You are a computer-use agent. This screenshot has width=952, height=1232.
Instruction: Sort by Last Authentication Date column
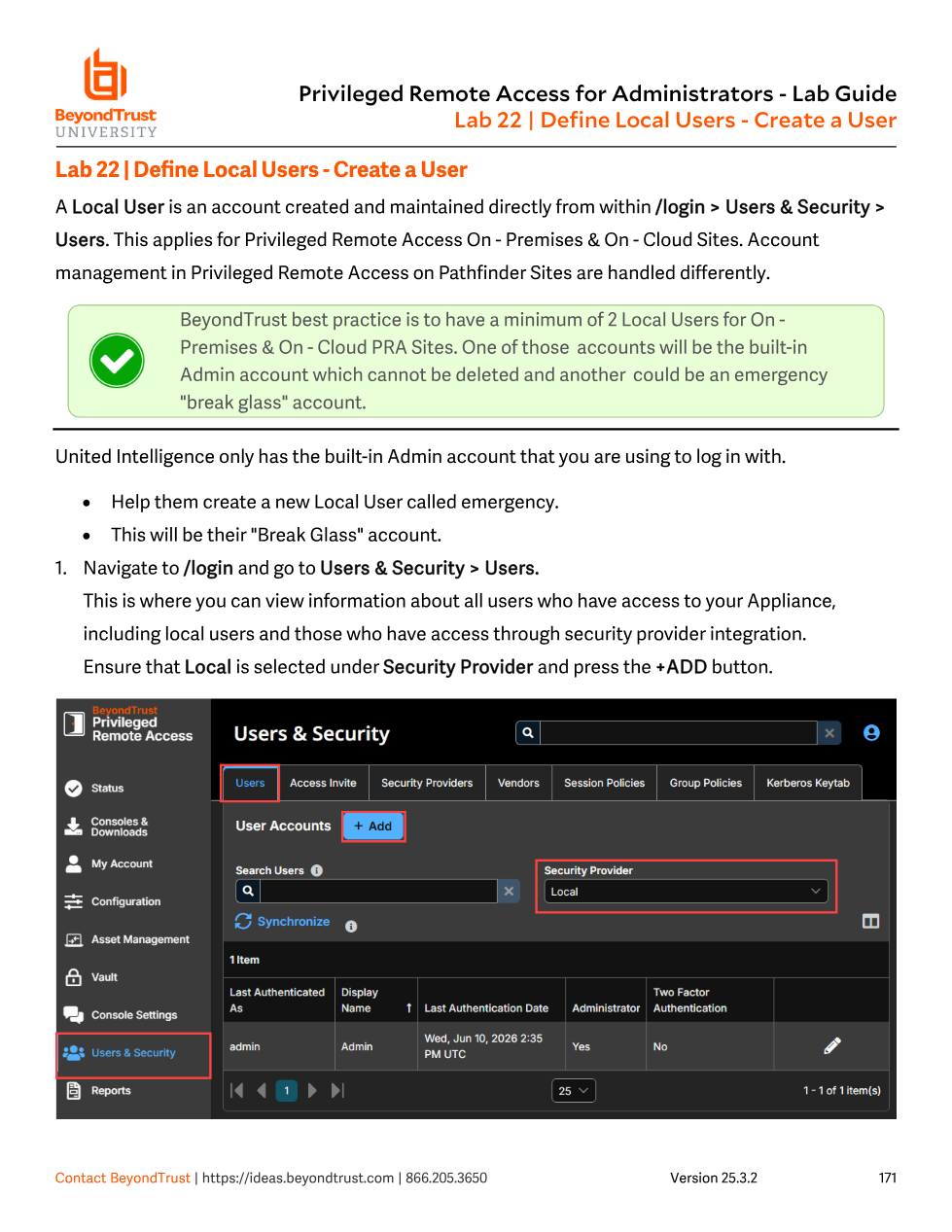tap(486, 1008)
